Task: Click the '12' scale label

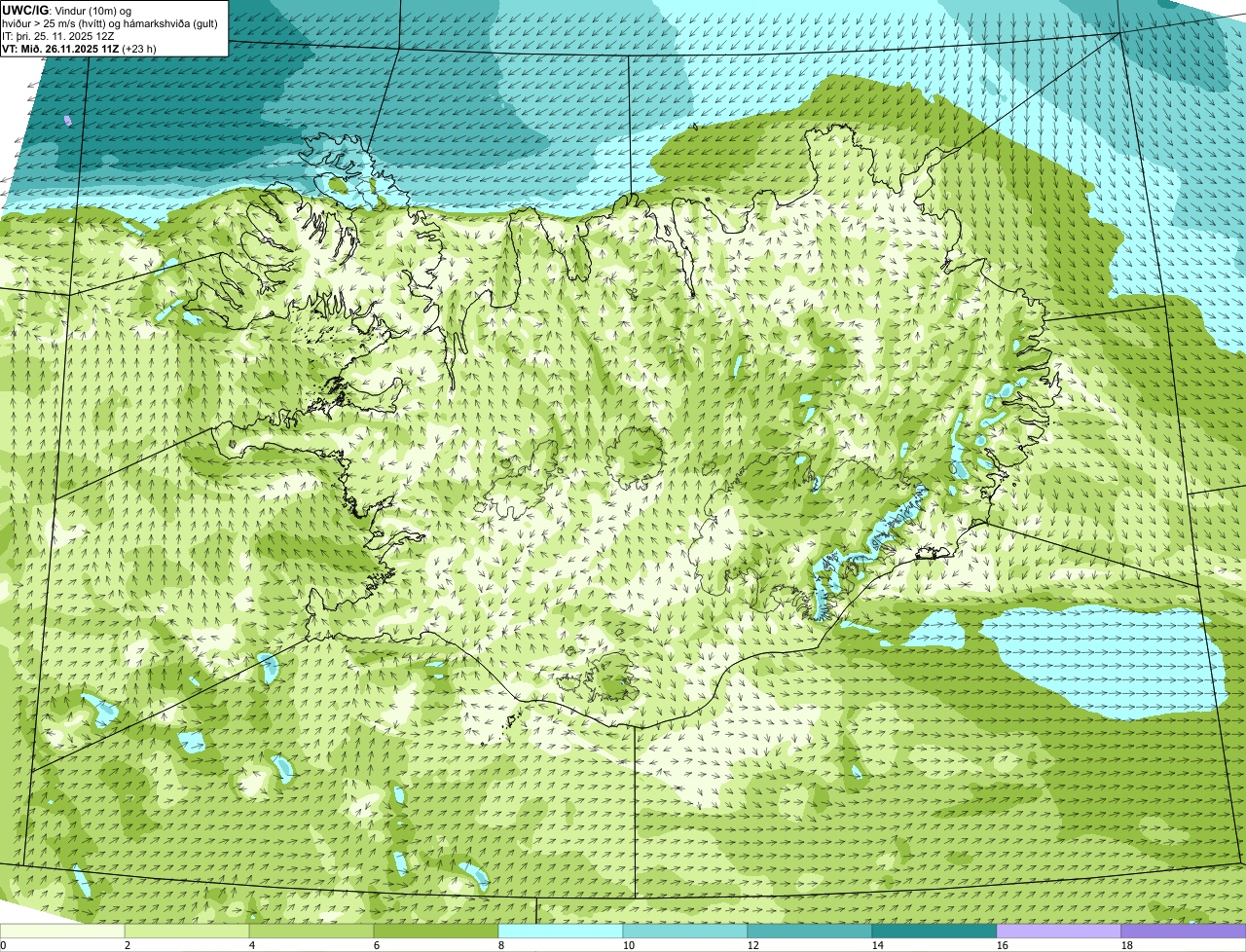Action: 753,945
